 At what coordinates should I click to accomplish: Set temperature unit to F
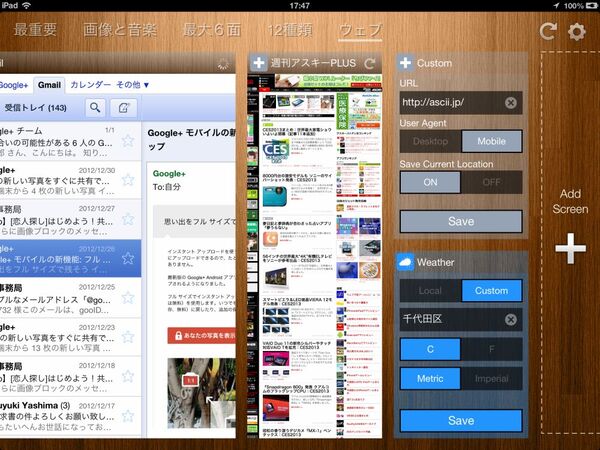491,349
